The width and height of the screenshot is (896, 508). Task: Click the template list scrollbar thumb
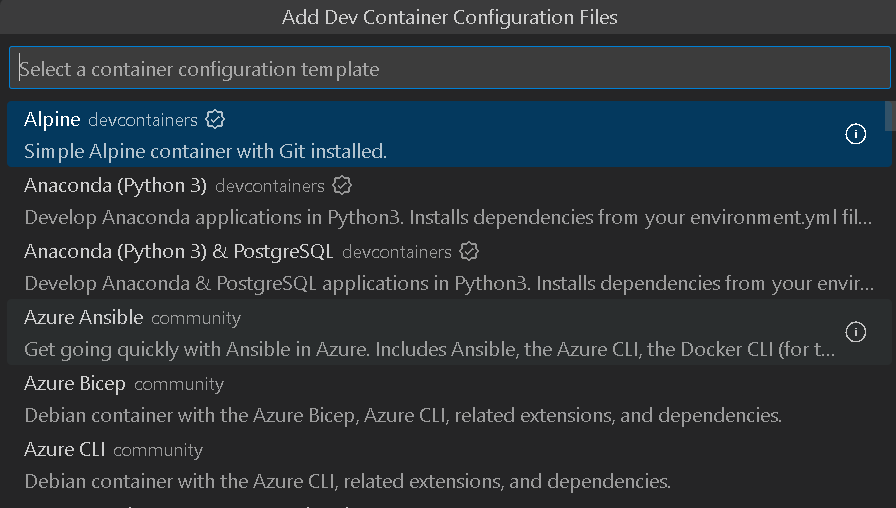(890, 116)
